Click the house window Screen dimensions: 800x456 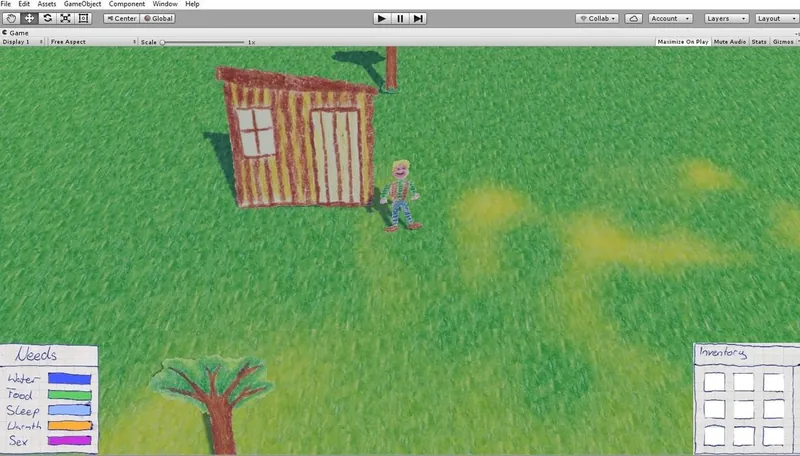tap(256, 132)
